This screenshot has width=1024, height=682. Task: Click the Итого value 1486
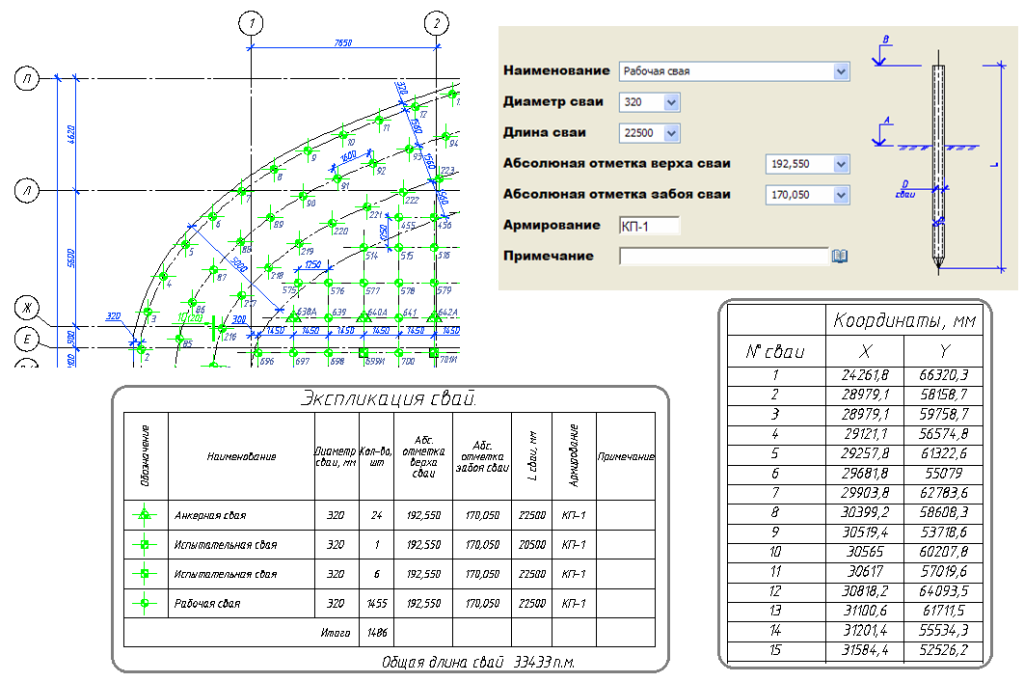point(378,633)
